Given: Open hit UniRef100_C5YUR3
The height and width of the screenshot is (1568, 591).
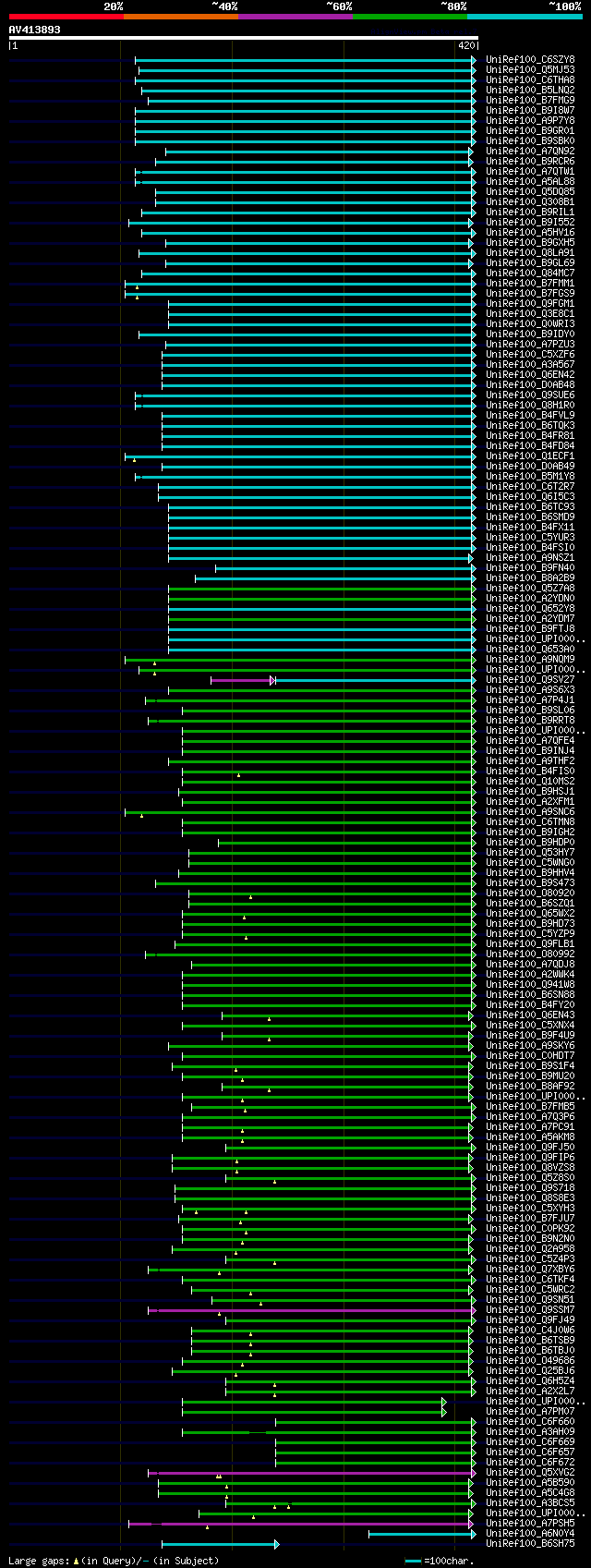Looking at the screenshot, I should (530, 538).
